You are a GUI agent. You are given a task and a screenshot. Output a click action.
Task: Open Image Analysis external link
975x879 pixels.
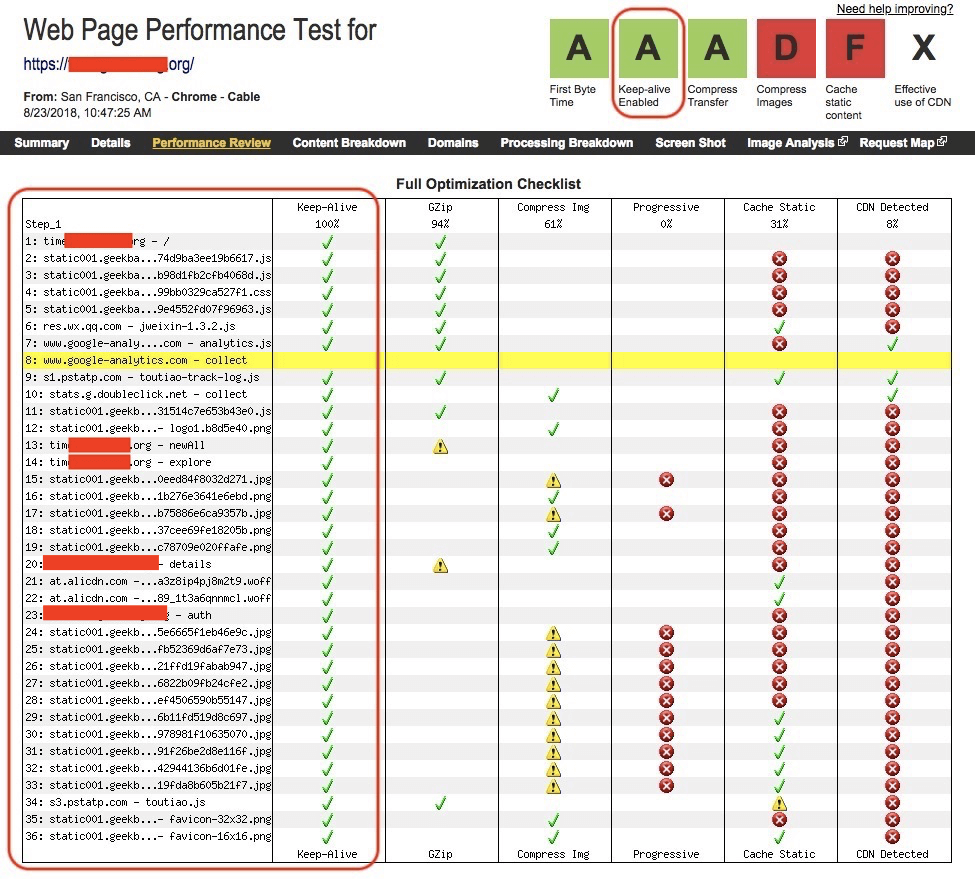click(796, 143)
